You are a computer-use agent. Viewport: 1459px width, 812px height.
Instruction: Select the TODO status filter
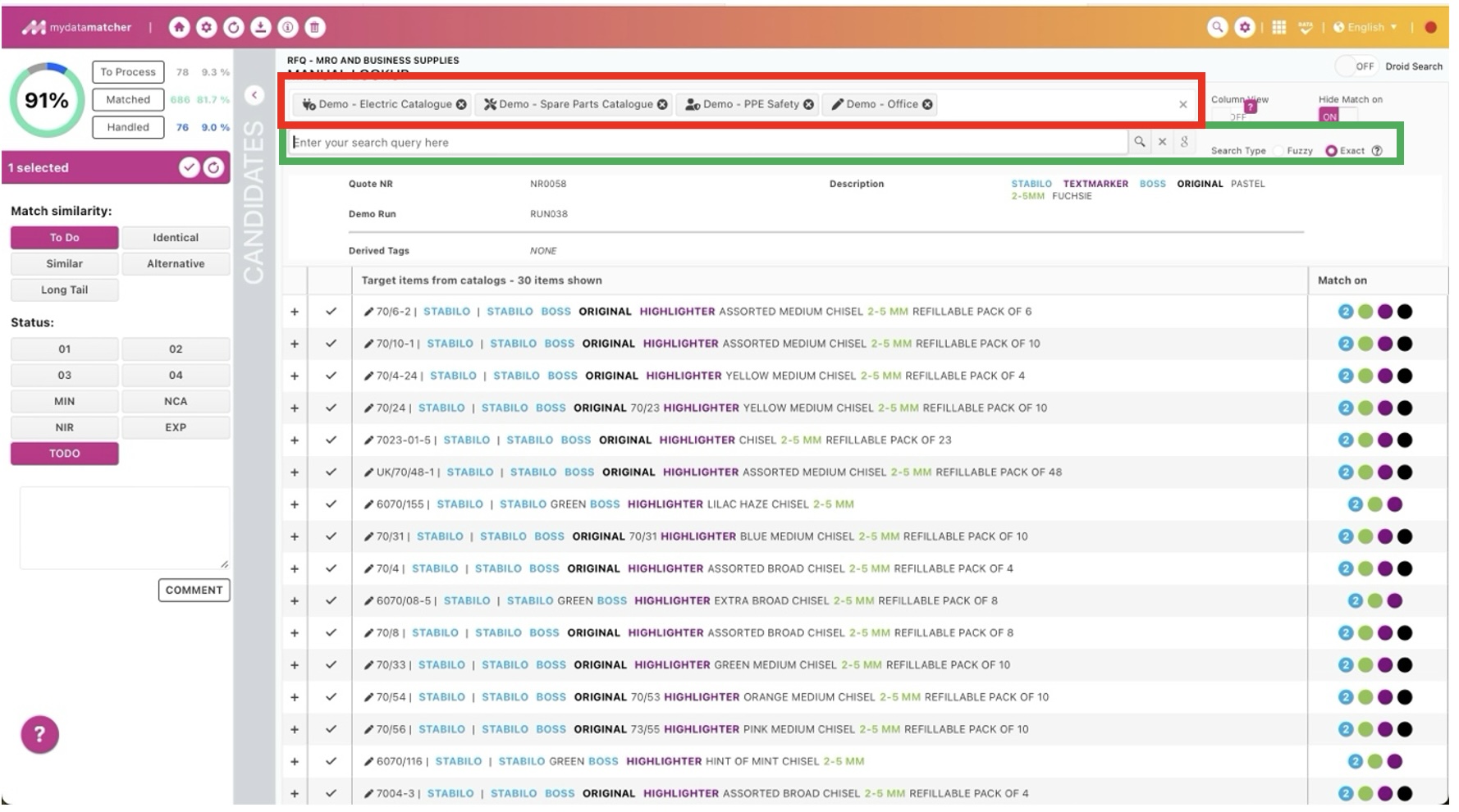tap(65, 454)
